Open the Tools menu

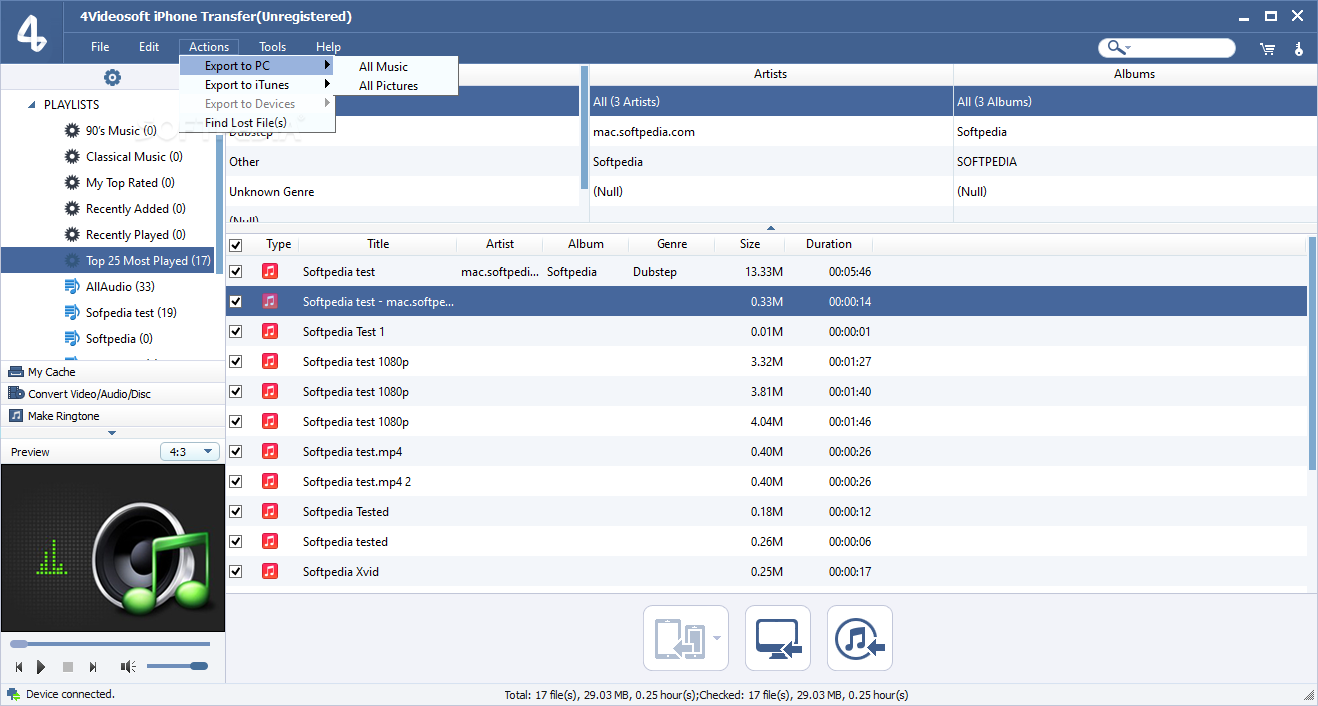coord(272,47)
